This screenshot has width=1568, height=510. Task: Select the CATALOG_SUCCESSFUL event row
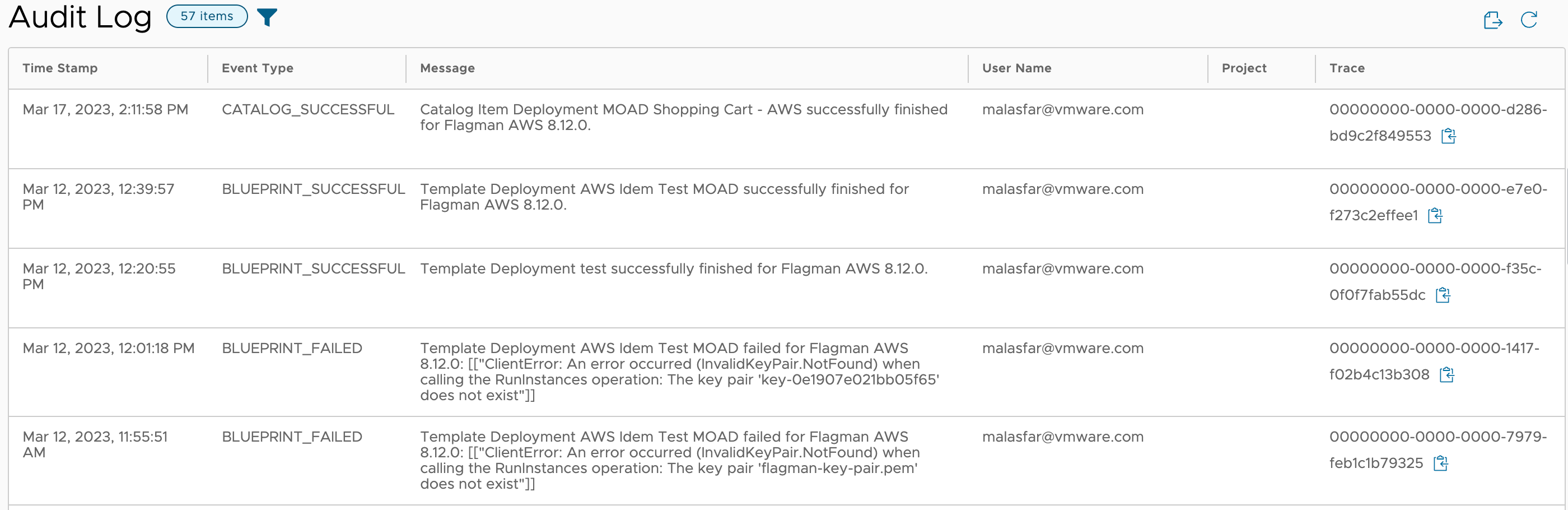pyautogui.click(x=307, y=110)
